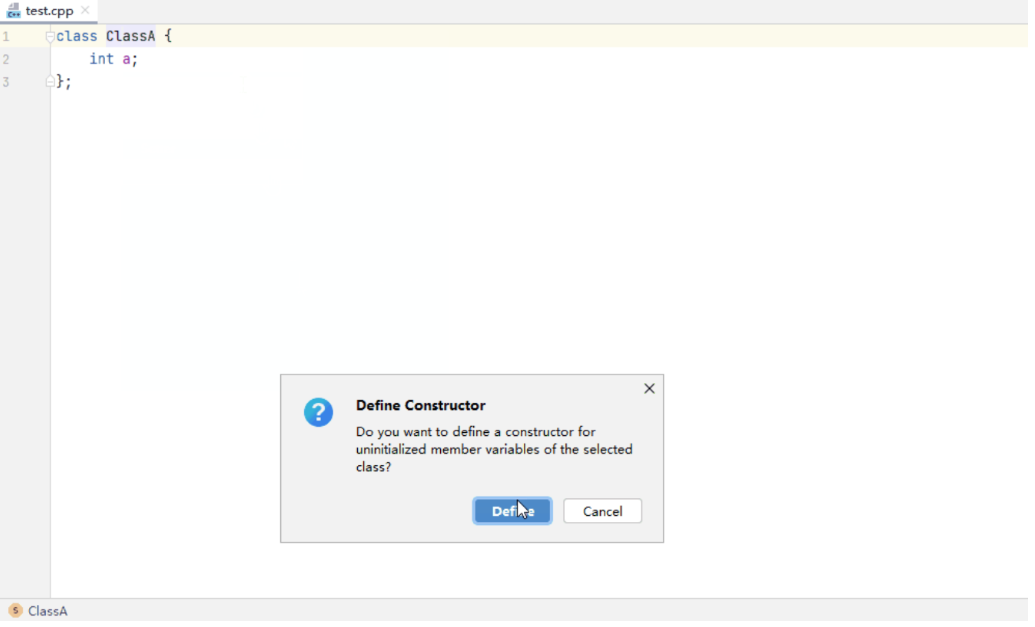The width and height of the screenshot is (1035, 627).
Task: Close the test.cpp tab
Action: 86,11
